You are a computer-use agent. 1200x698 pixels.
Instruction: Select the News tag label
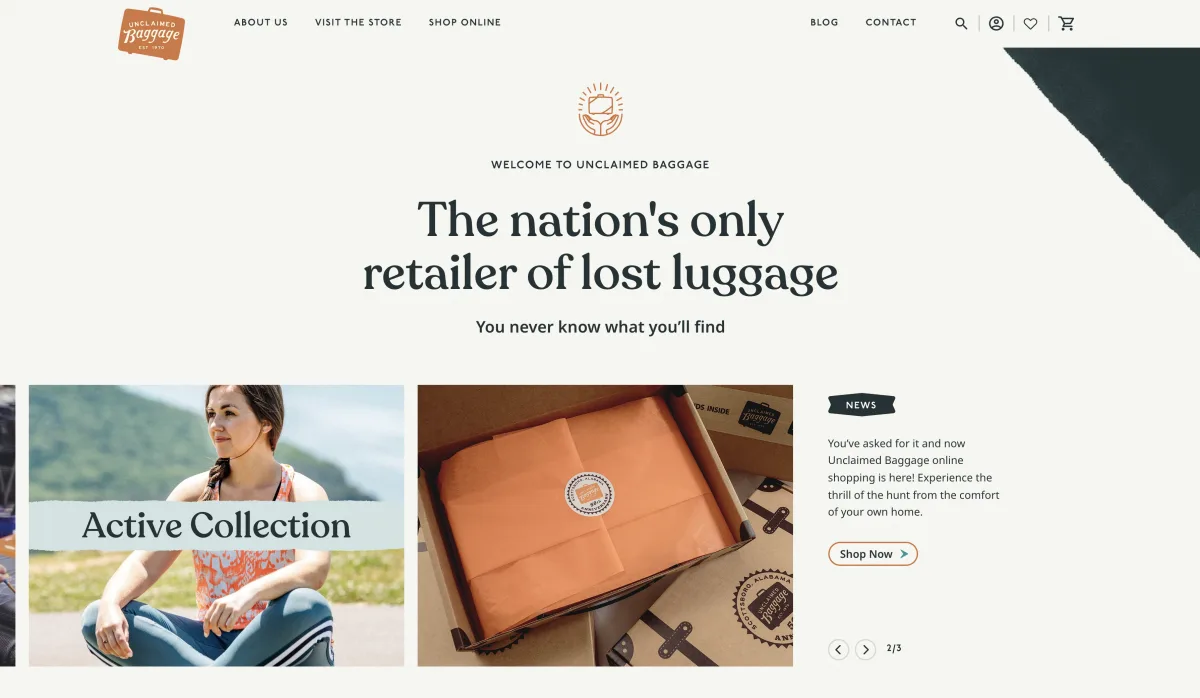coord(861,405)
